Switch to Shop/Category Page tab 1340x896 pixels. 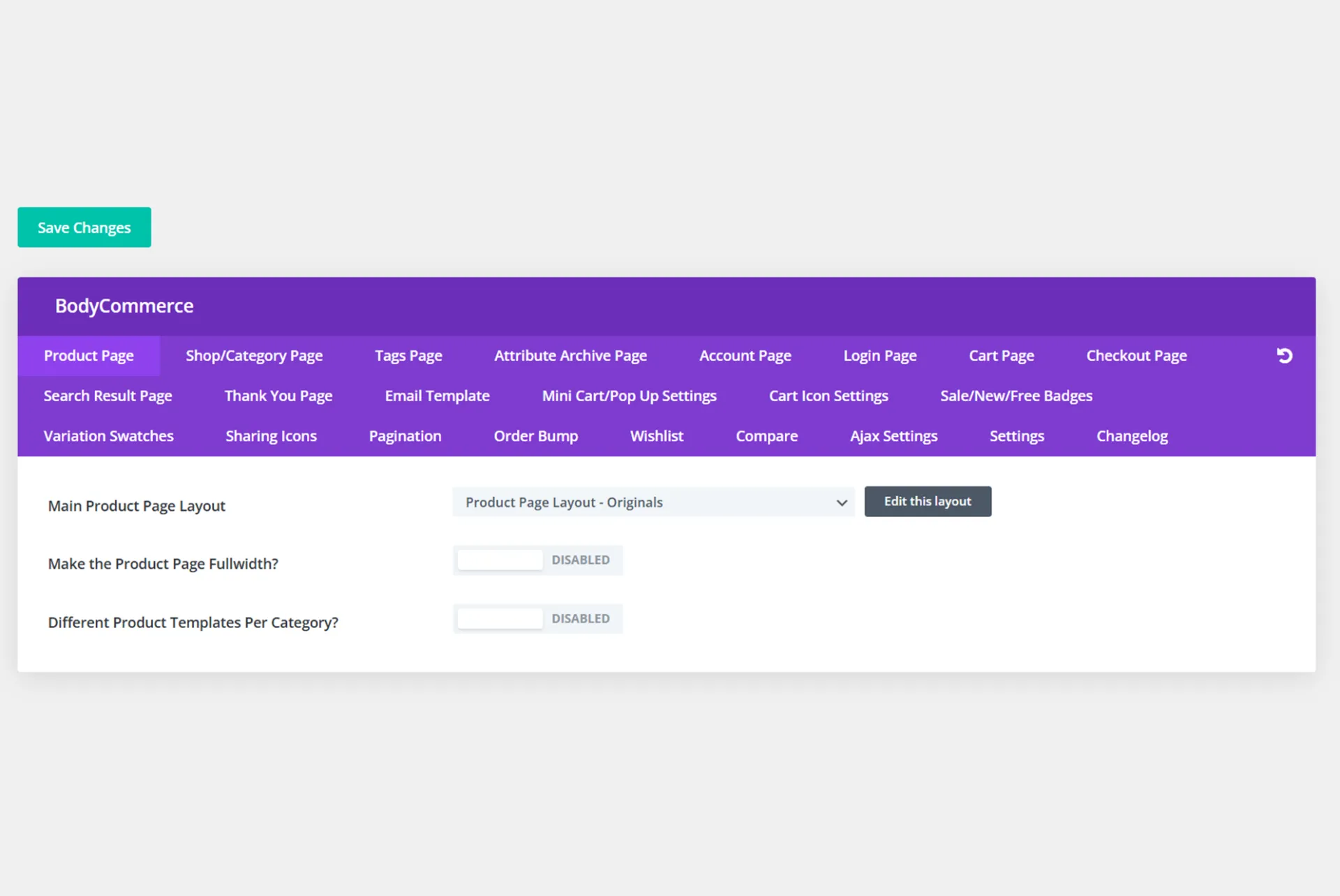254,356
